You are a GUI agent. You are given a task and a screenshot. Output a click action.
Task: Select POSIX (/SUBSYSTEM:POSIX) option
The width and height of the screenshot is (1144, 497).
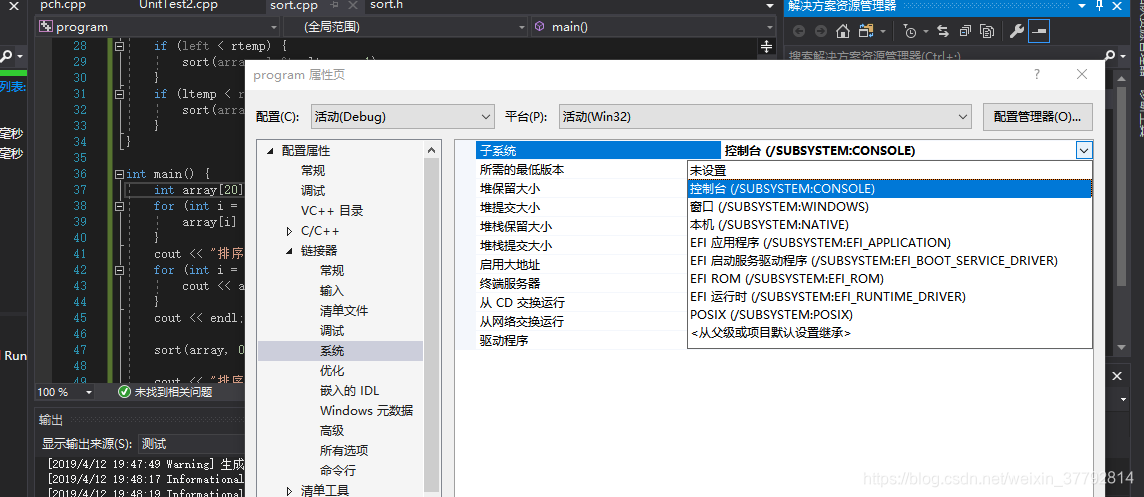point(889,315)
